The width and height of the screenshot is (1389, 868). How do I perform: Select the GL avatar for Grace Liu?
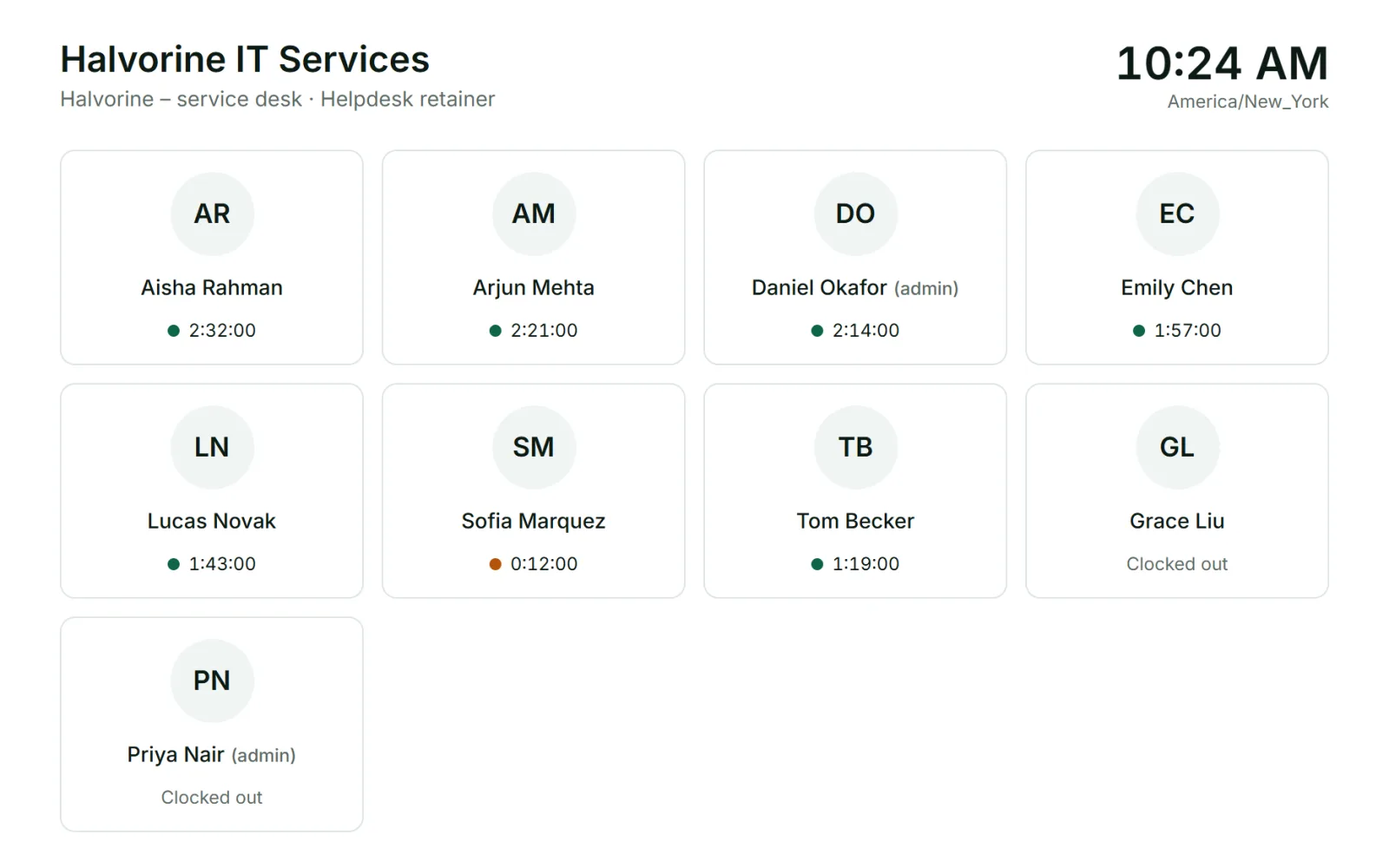pyautogui.click(x=1177, y=447)
